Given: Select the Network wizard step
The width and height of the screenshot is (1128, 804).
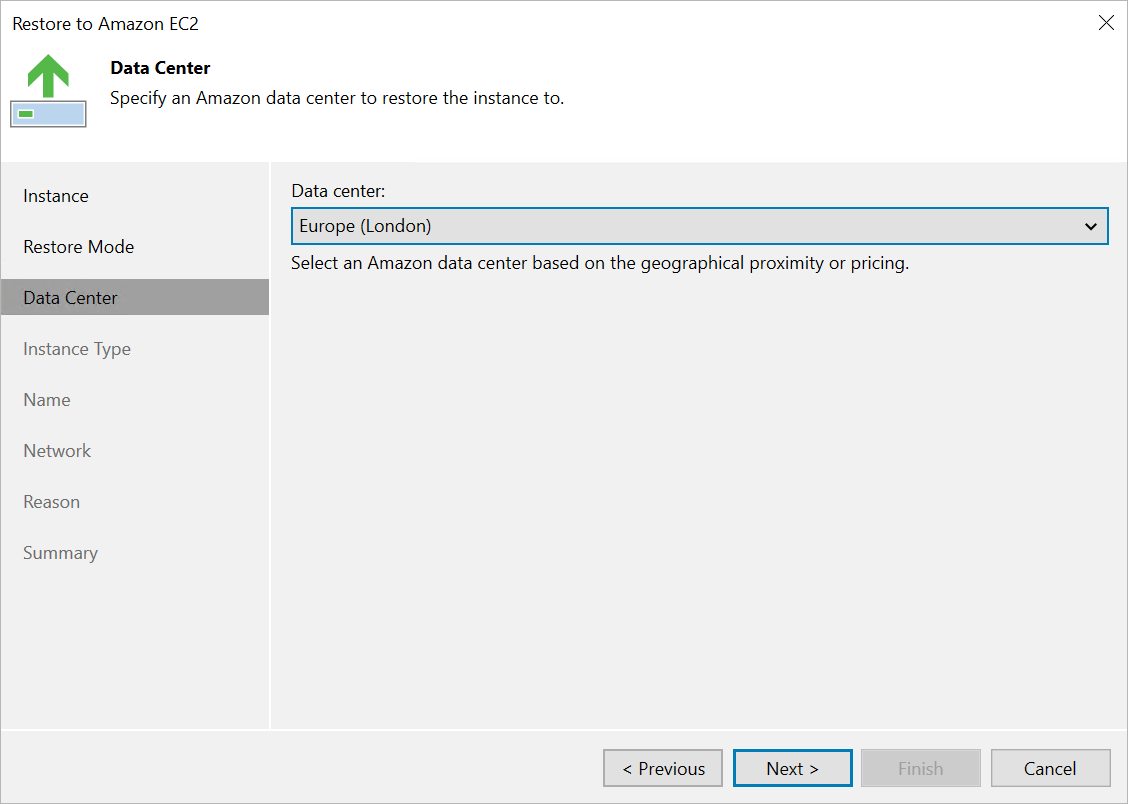Looking at the screenshot, I should 57,451.
